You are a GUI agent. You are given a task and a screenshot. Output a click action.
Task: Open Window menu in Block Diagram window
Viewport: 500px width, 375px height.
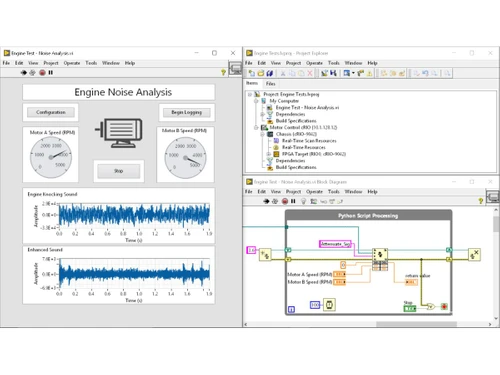point(353,191)
